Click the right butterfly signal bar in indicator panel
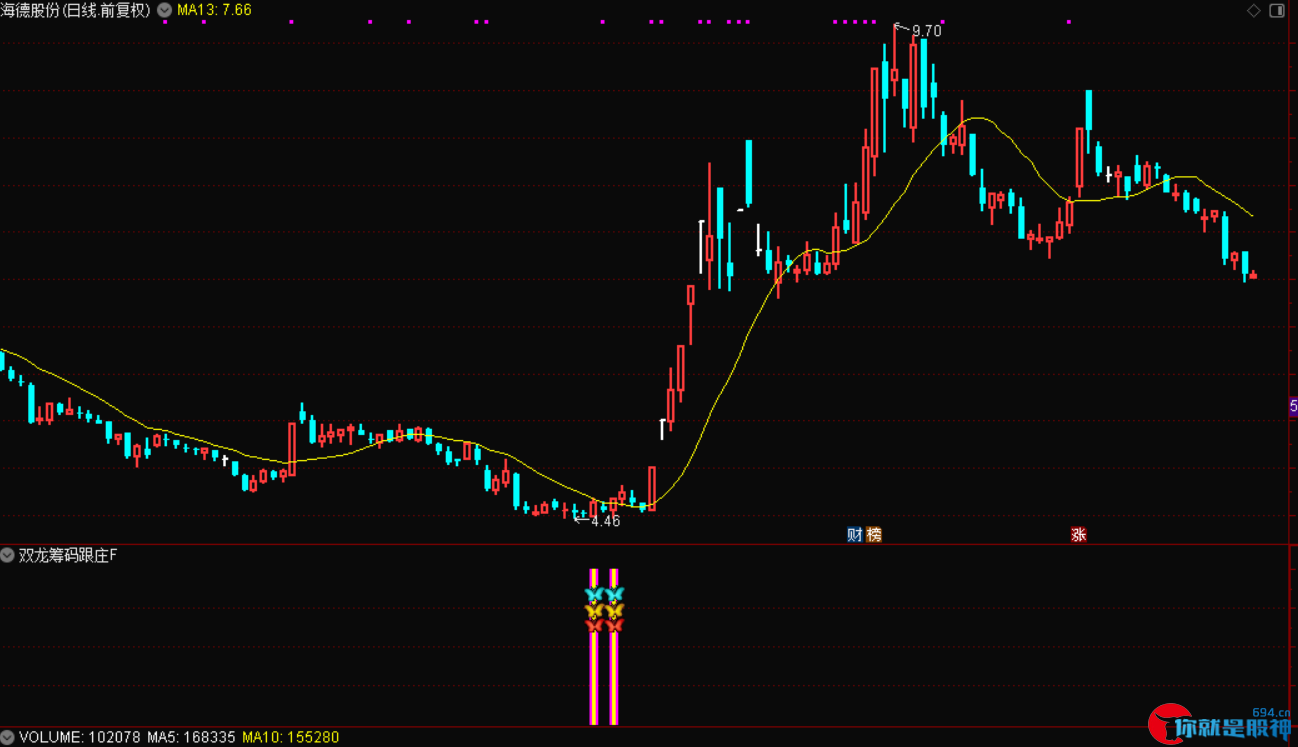The image size is (1298, 747). (614, 647)
